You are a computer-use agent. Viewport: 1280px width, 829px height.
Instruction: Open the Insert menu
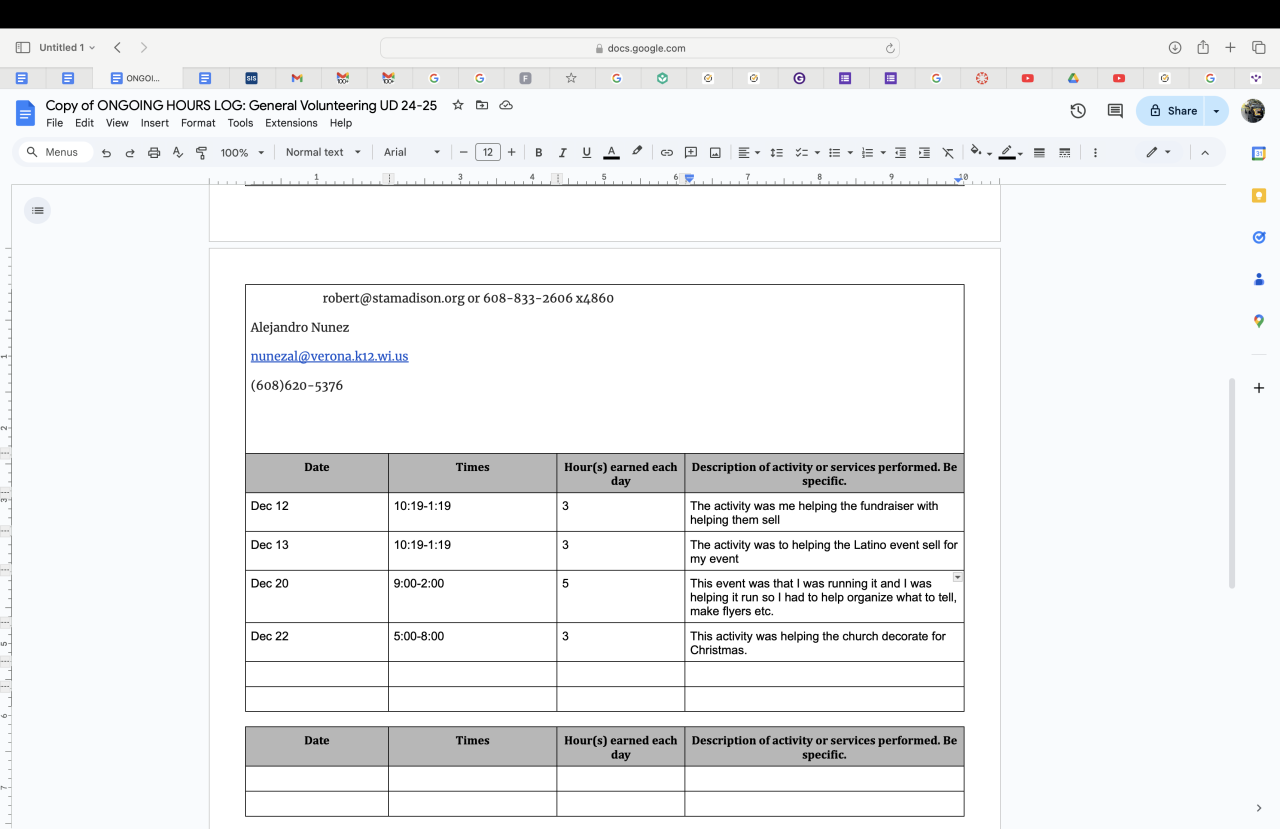point(155,123)
